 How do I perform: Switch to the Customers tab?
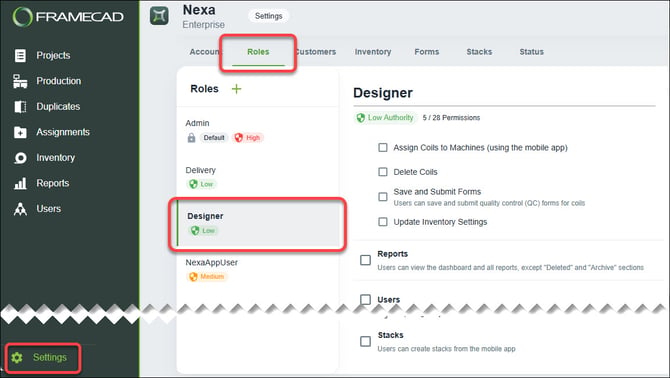click(x=316, y=52)
